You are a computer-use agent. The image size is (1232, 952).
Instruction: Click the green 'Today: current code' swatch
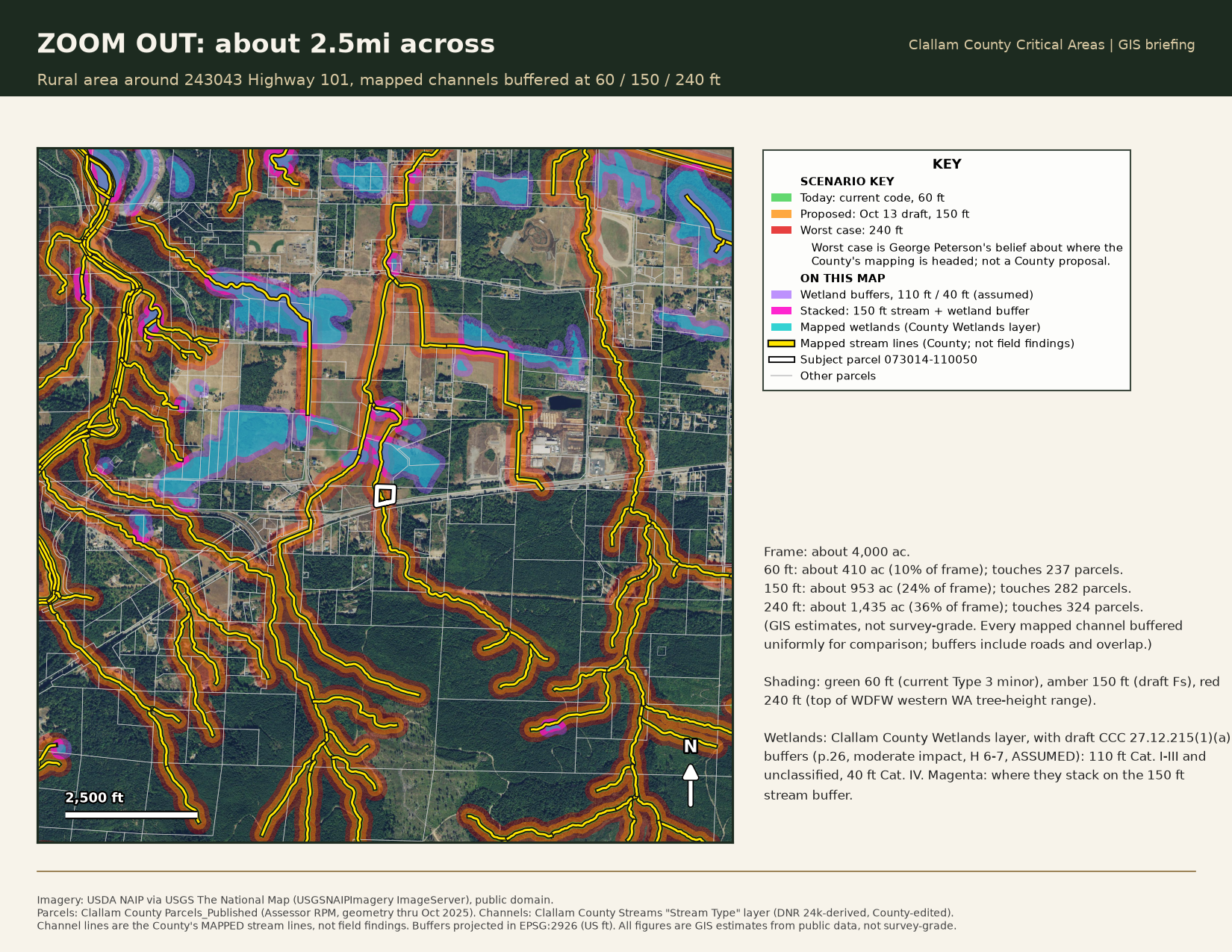pyautogui.click(x=781, y=198)
